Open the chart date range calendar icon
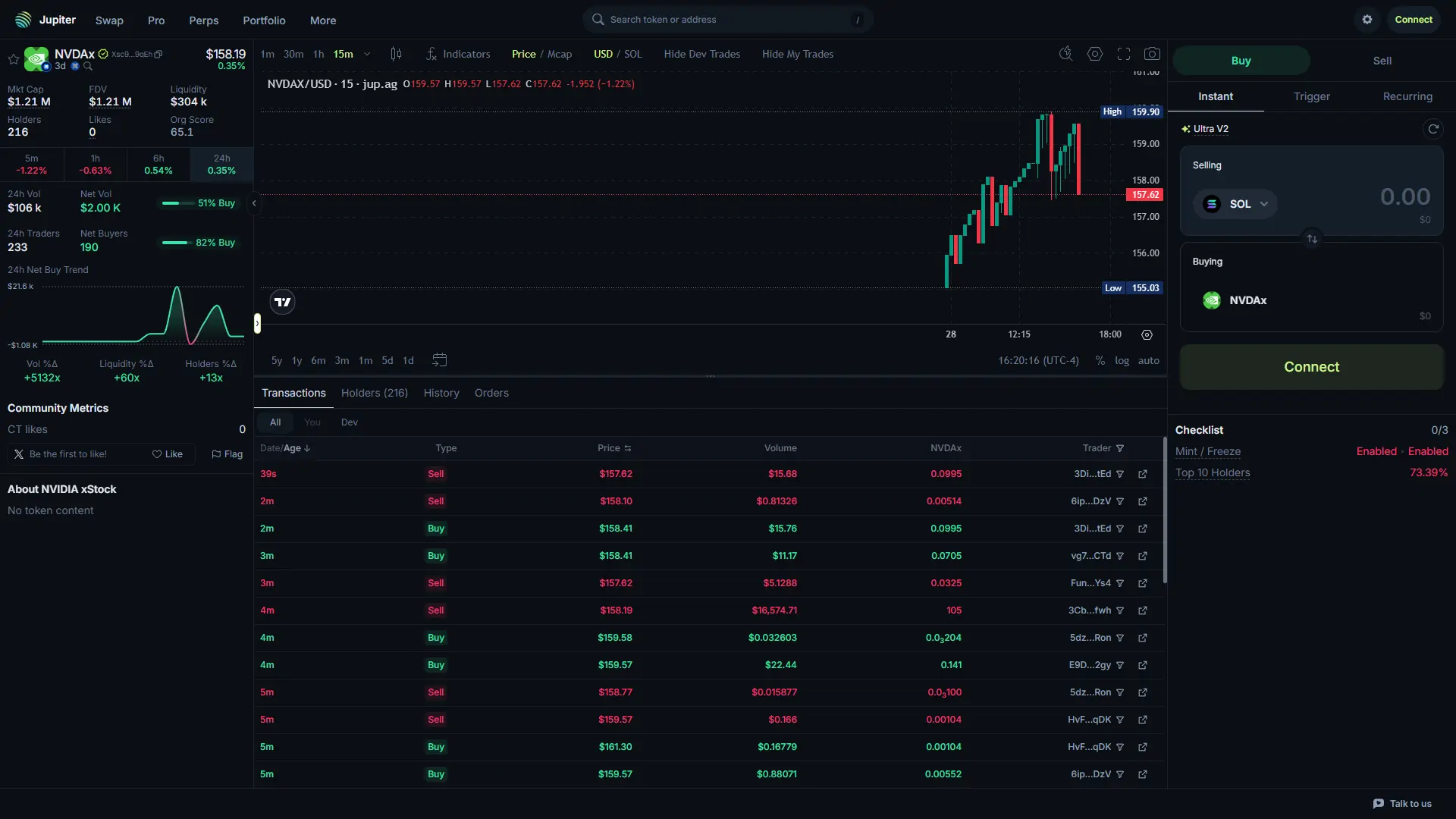1456x819 pixels. pyautogui.click(x=439, y=360)
